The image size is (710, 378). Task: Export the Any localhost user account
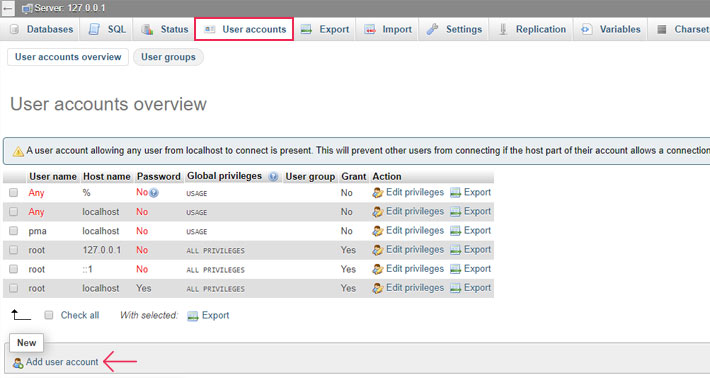pyautogui.click(x=470, y=211)
